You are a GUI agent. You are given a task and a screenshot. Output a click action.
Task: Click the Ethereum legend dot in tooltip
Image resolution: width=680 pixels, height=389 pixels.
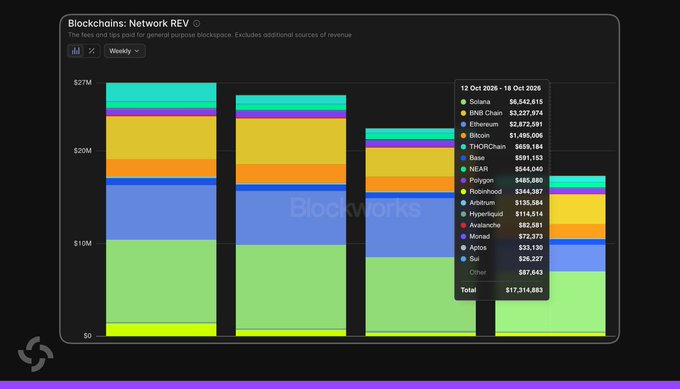pos(463,124)
